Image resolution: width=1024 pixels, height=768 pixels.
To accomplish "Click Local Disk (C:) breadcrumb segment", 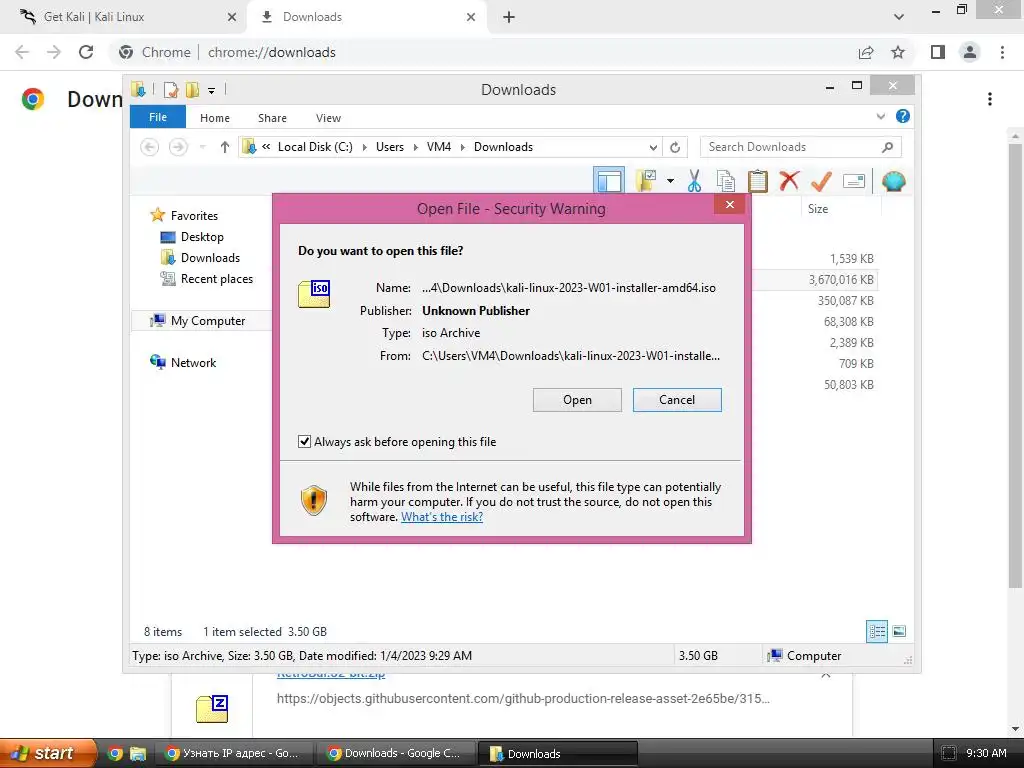I will pyautogui.click(x=315, y=147).
